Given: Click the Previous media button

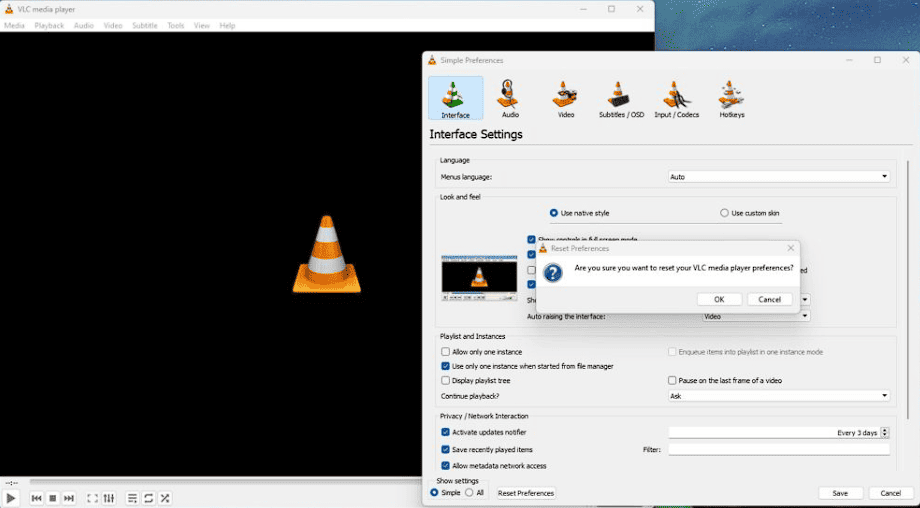Looking at the screenshot, I should 36,498.
